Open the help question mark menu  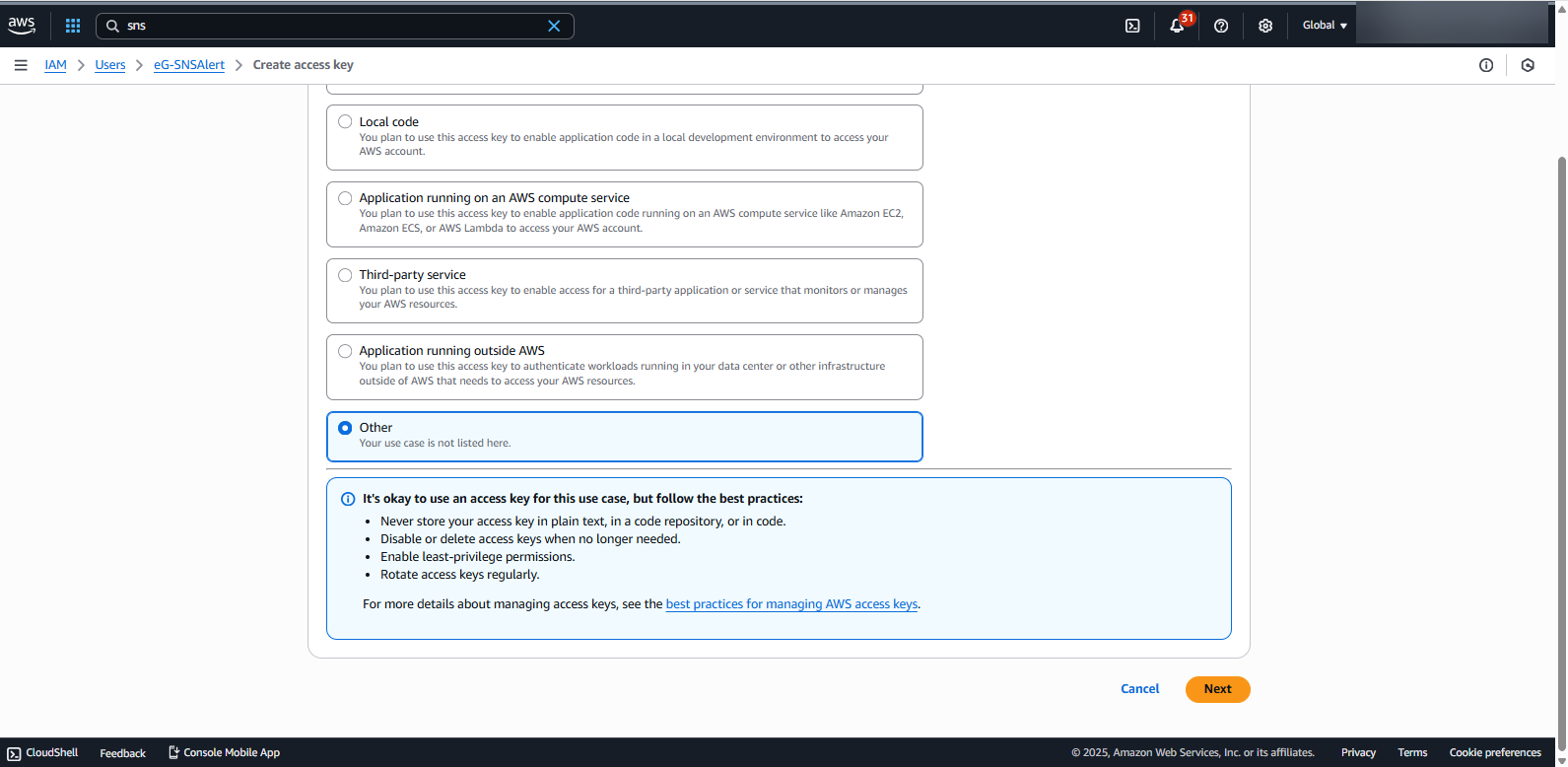[x=1221, y=26]
